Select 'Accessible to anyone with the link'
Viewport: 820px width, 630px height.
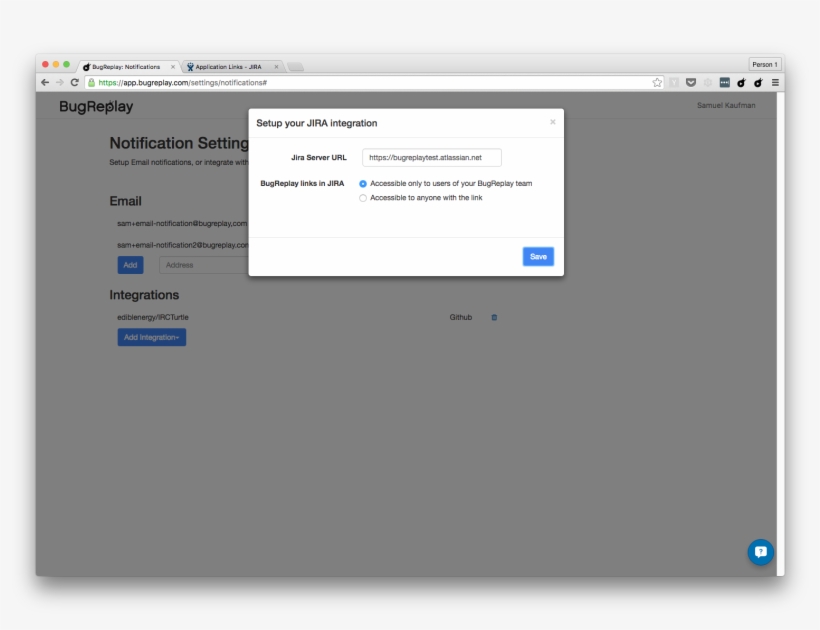363,198
